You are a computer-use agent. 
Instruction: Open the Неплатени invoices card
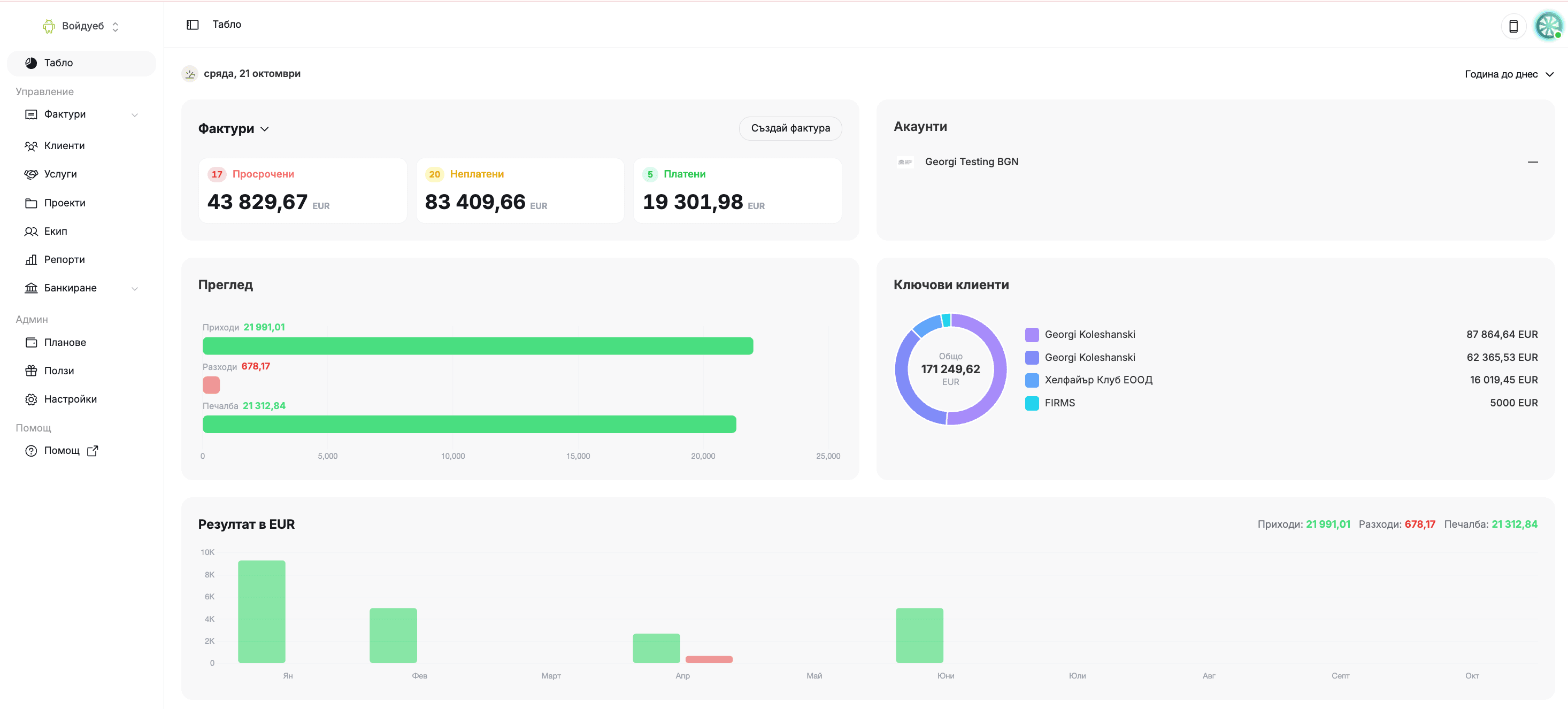[520, 190]
